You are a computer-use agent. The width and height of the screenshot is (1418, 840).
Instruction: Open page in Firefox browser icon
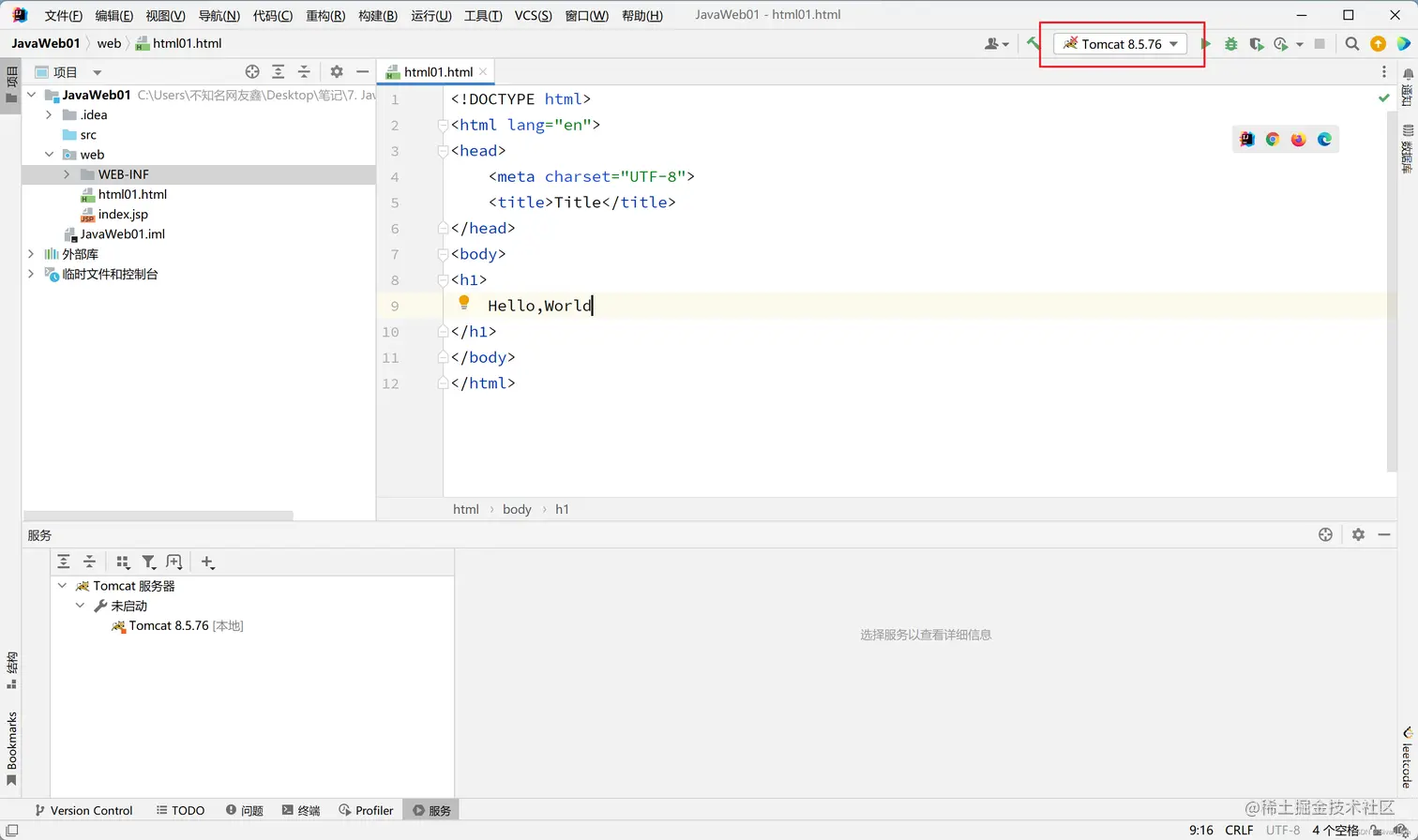(1298, 139)
